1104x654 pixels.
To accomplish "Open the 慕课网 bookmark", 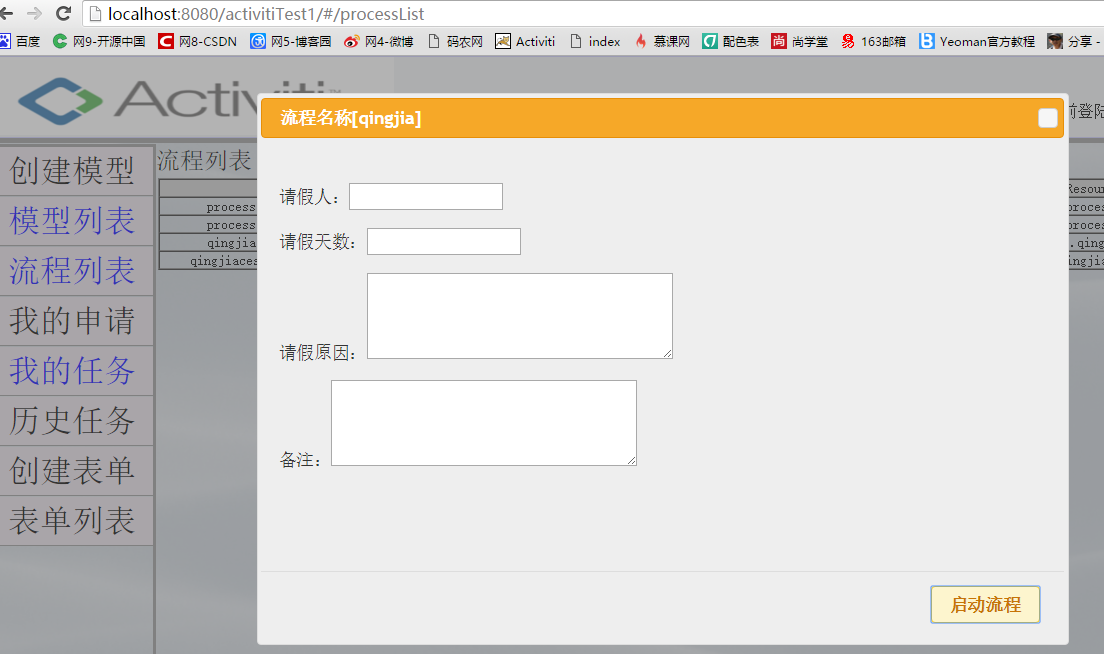I will (x=662, y=42).
